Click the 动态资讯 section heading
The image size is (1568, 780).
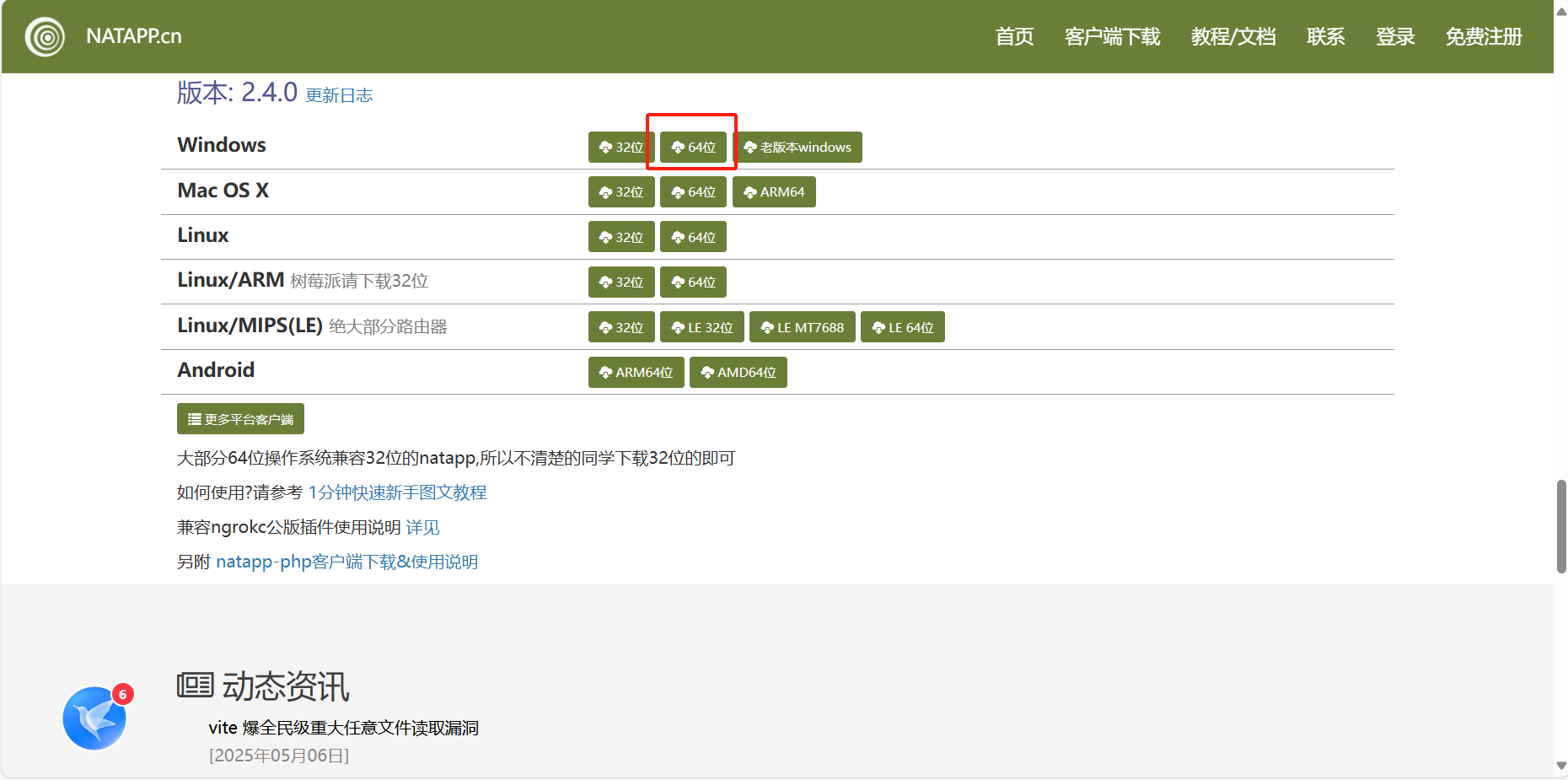286,686
